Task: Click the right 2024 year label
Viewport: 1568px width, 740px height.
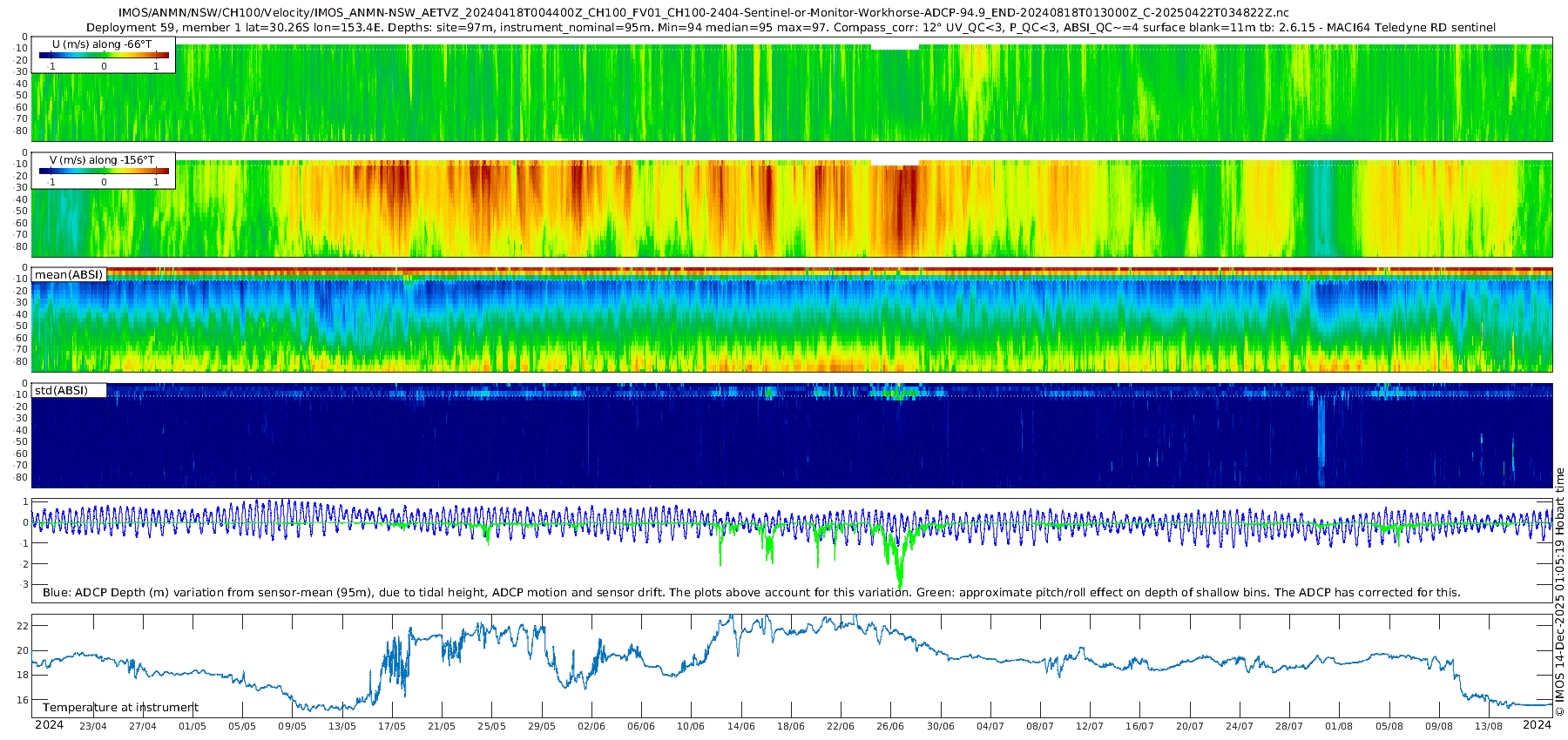Action: (x=1537, y=725)
